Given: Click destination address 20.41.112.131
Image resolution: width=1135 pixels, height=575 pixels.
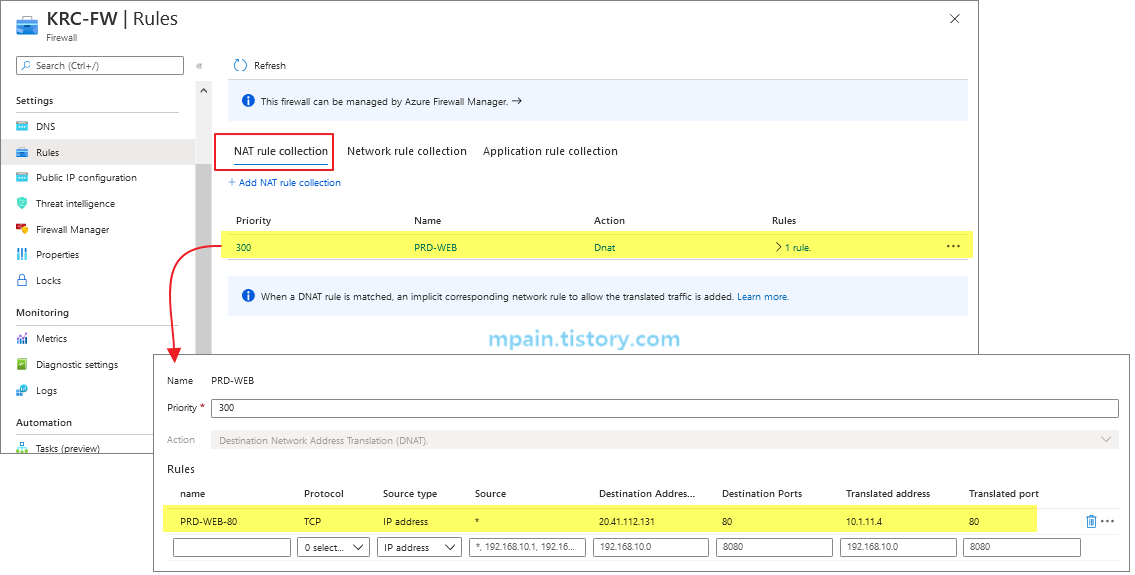Looking at the screenshot, I should [x=628, y=522].
